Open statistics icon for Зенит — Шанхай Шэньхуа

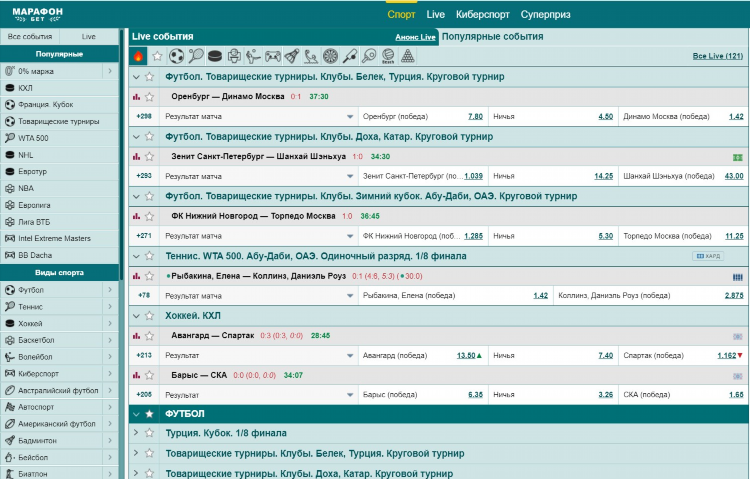coord(136,156)
